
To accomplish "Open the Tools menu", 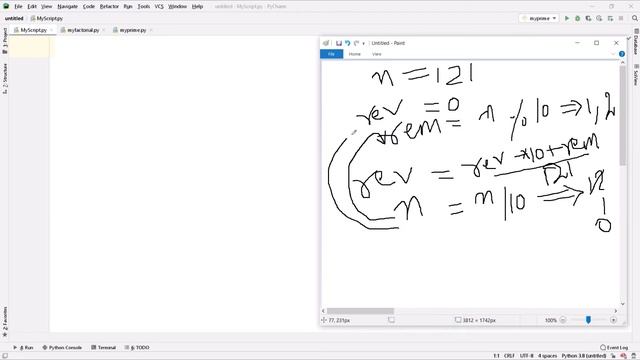I will coord(144,7).
